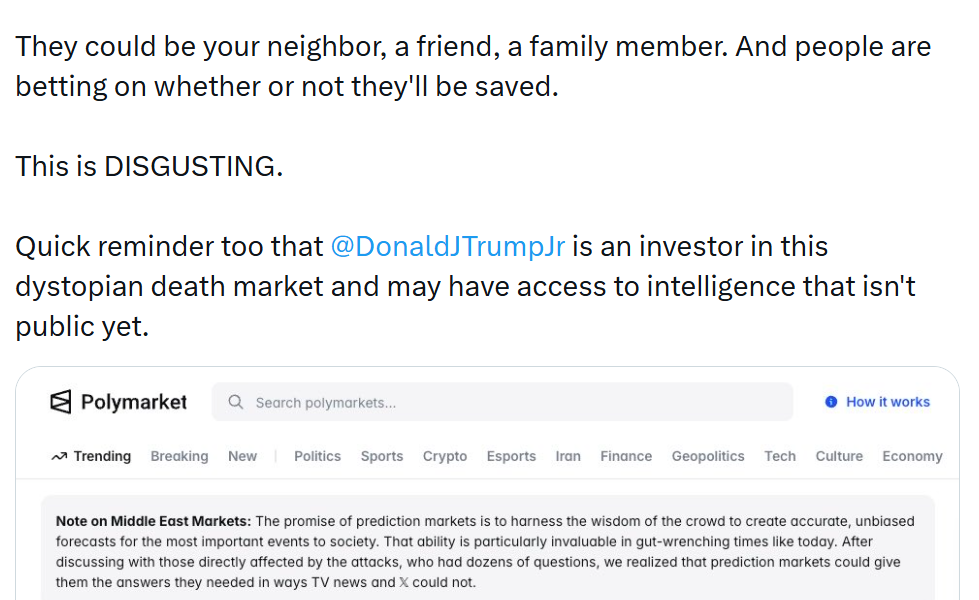Switch to the Breaking tab

click(x=179, y=456)
